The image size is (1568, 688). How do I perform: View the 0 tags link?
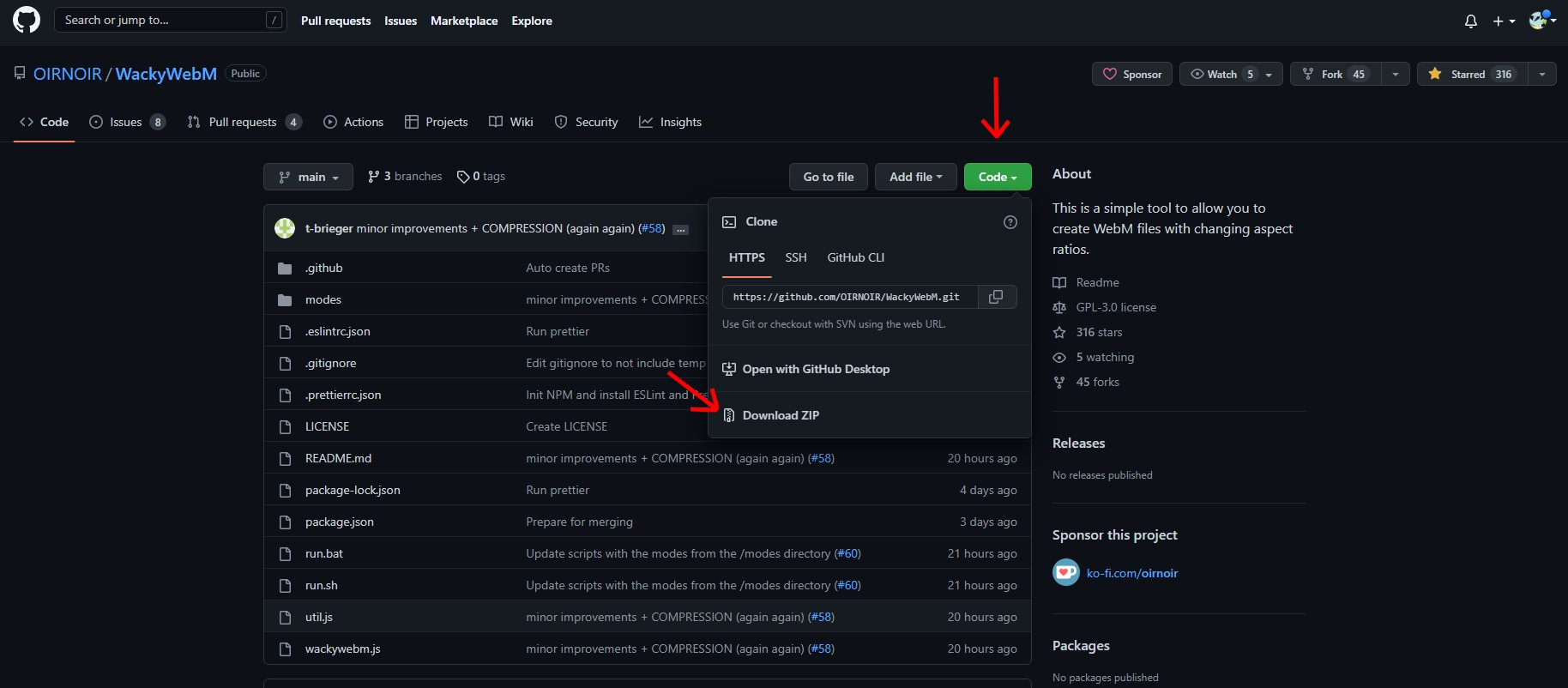(481, 176)
